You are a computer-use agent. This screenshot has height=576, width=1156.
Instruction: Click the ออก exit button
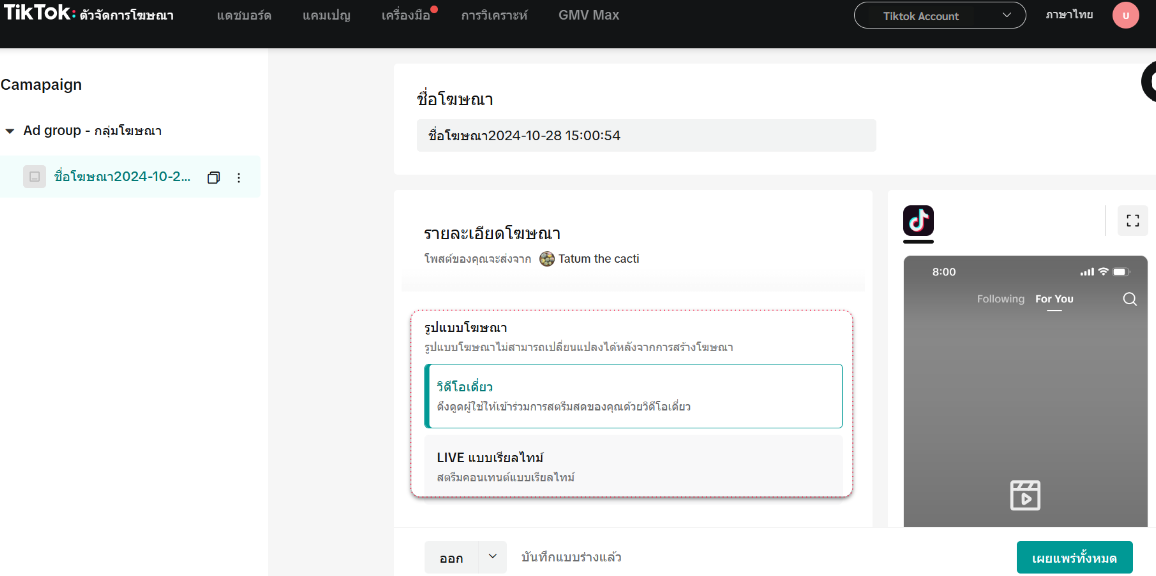(451, 558)
